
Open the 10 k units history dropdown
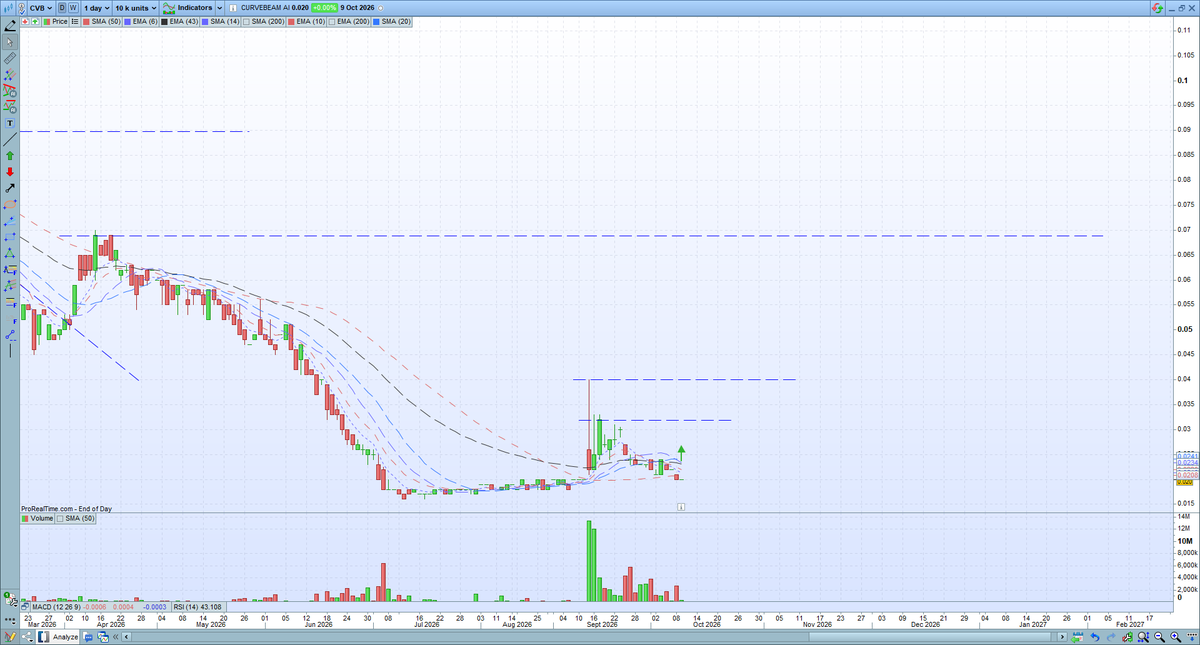coord(135,8)
